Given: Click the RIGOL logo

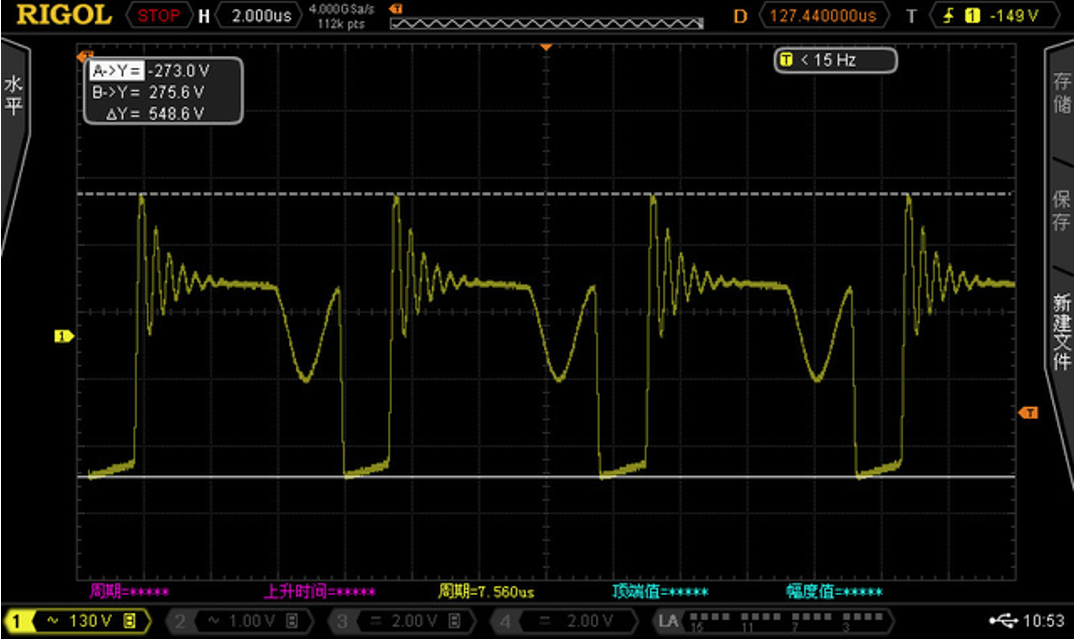Looking at the screenshot, I should pyautogui.click(x=64, y=15).
